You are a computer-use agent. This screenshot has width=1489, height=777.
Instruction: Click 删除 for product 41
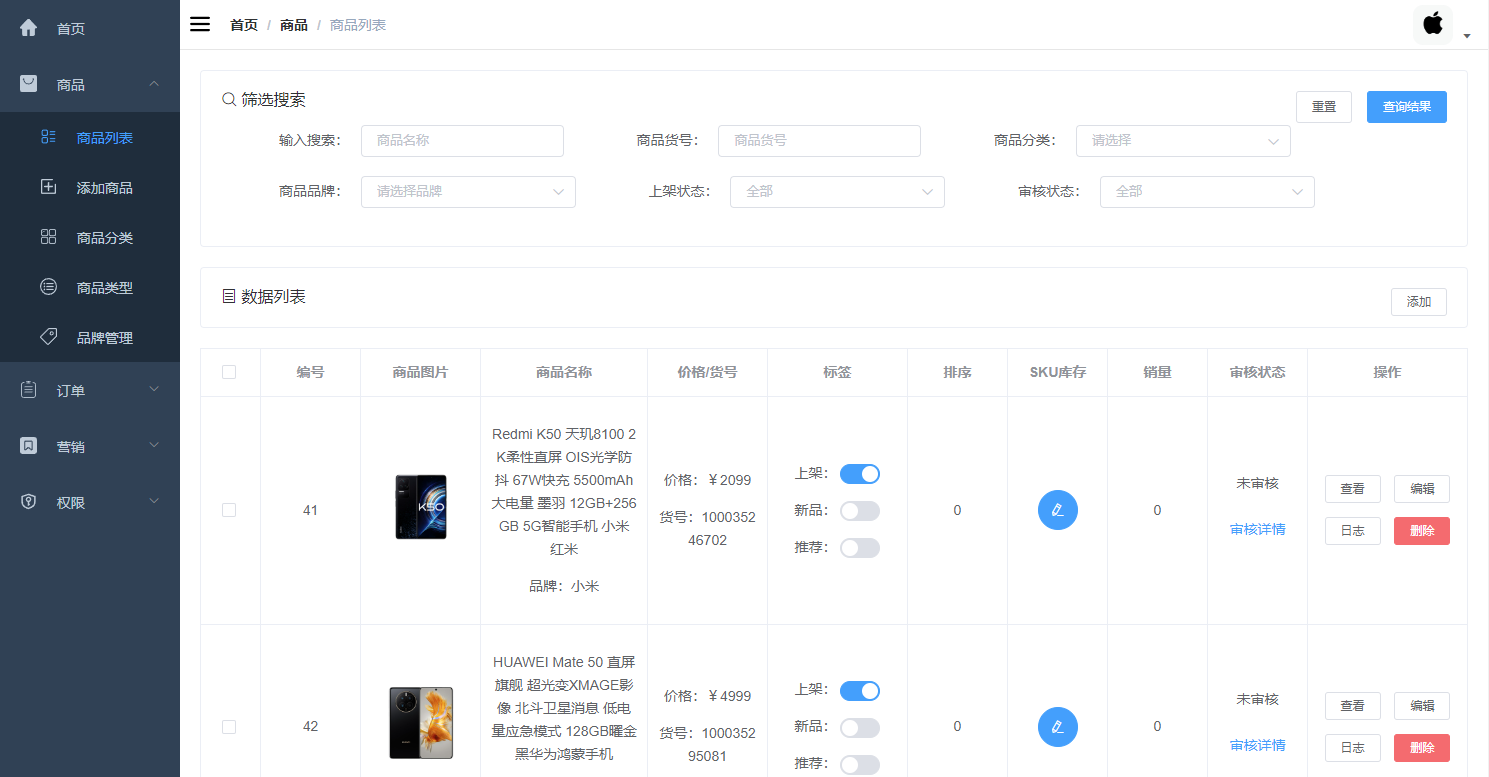tap(1422, 531)
